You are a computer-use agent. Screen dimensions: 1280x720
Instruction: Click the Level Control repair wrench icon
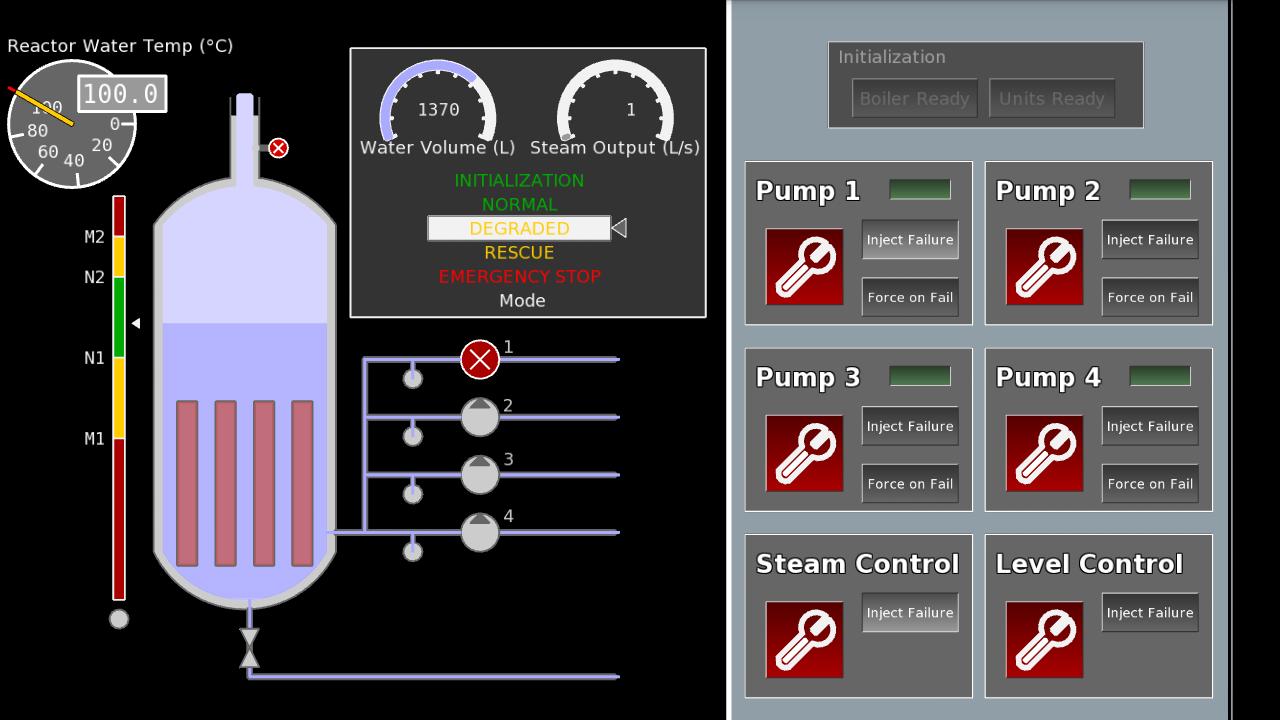coord(1044,639)
